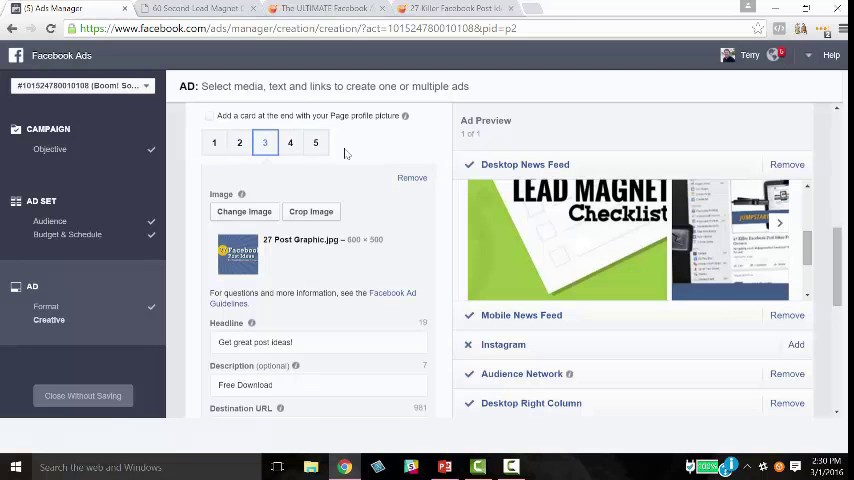
Task: Enable Add a card with Page profile picture
Action: (x=209, y=116)
